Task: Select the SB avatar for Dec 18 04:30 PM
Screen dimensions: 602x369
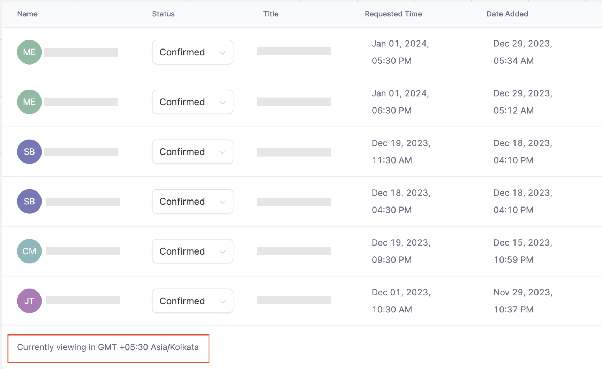Action: click(x=29, y=201)
